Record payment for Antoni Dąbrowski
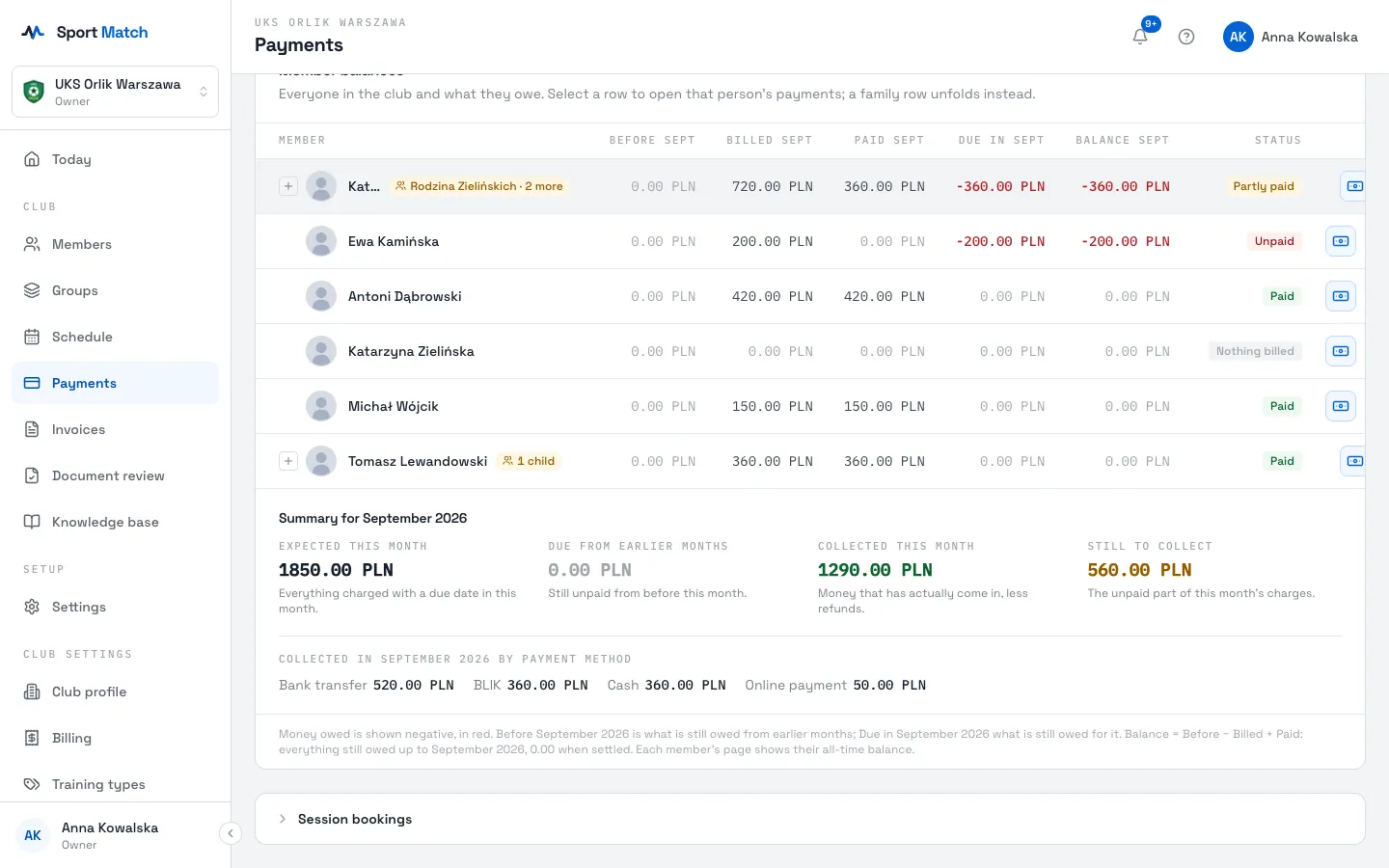1389x868 pixels. (1341, 296)
